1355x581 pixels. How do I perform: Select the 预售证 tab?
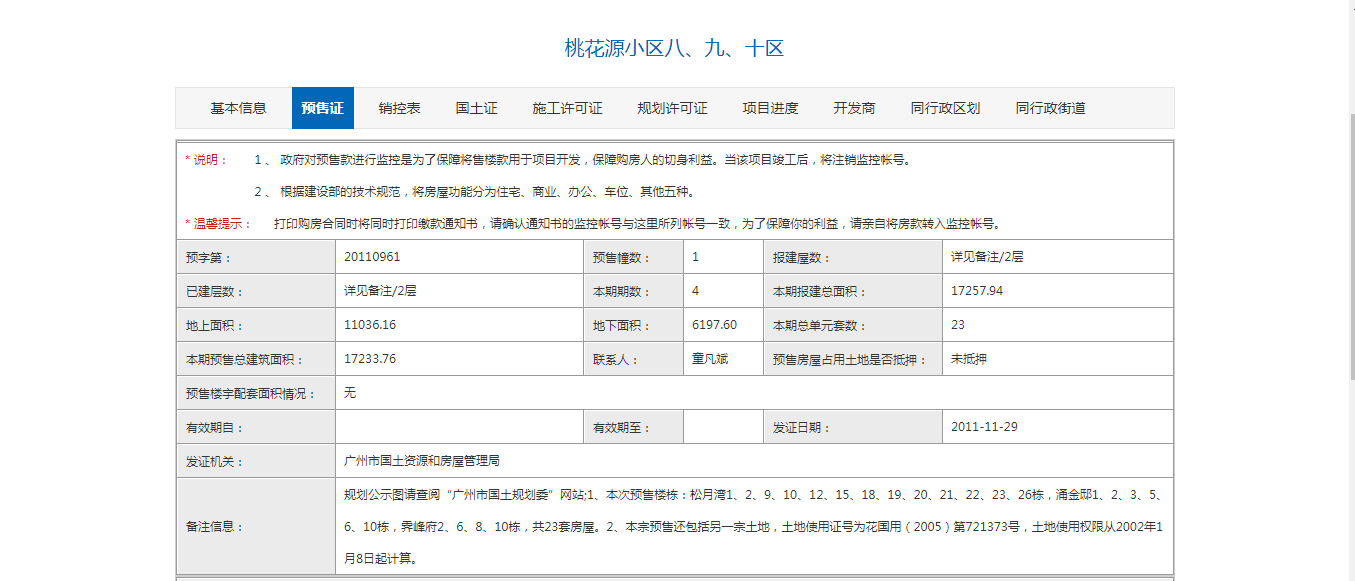tap(323, 108)
